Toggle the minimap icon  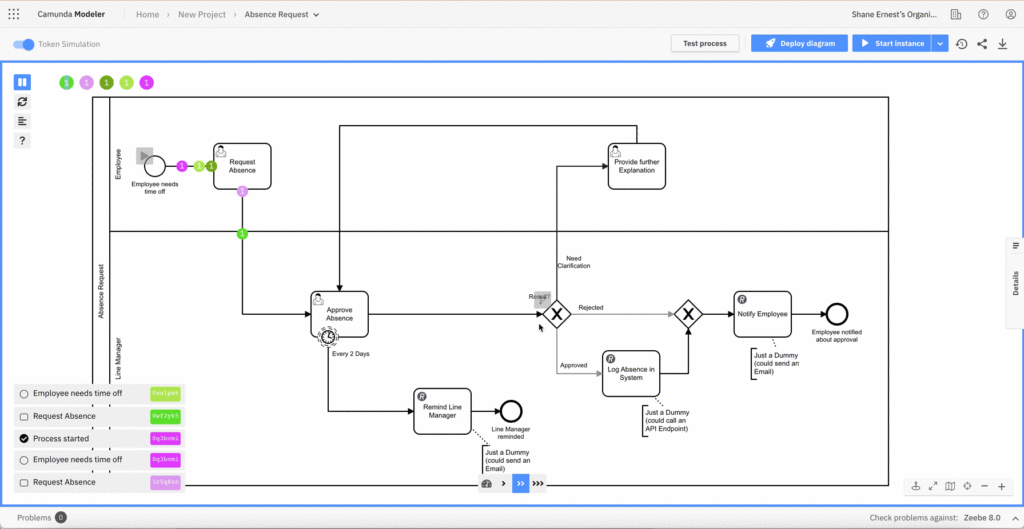[x=950, y=486]
